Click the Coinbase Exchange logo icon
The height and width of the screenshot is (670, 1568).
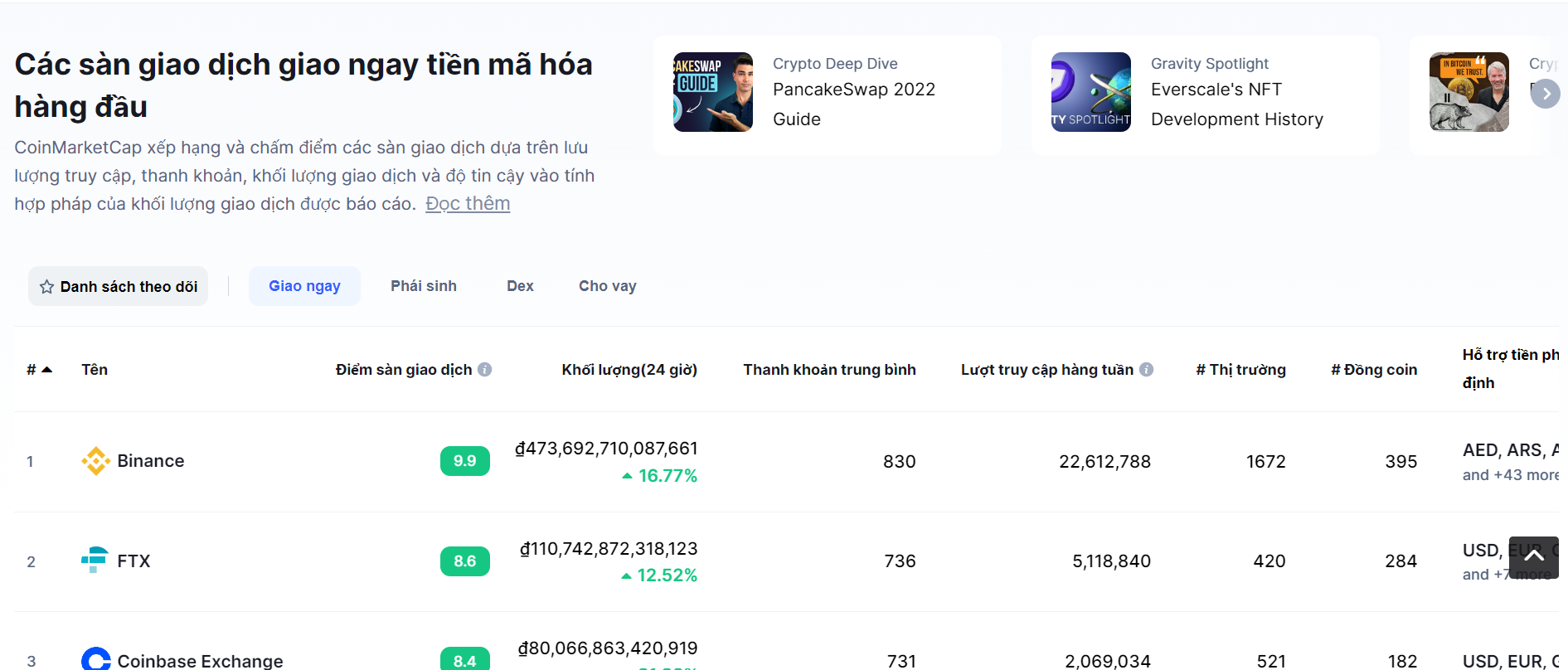click(x=96, y=659)
